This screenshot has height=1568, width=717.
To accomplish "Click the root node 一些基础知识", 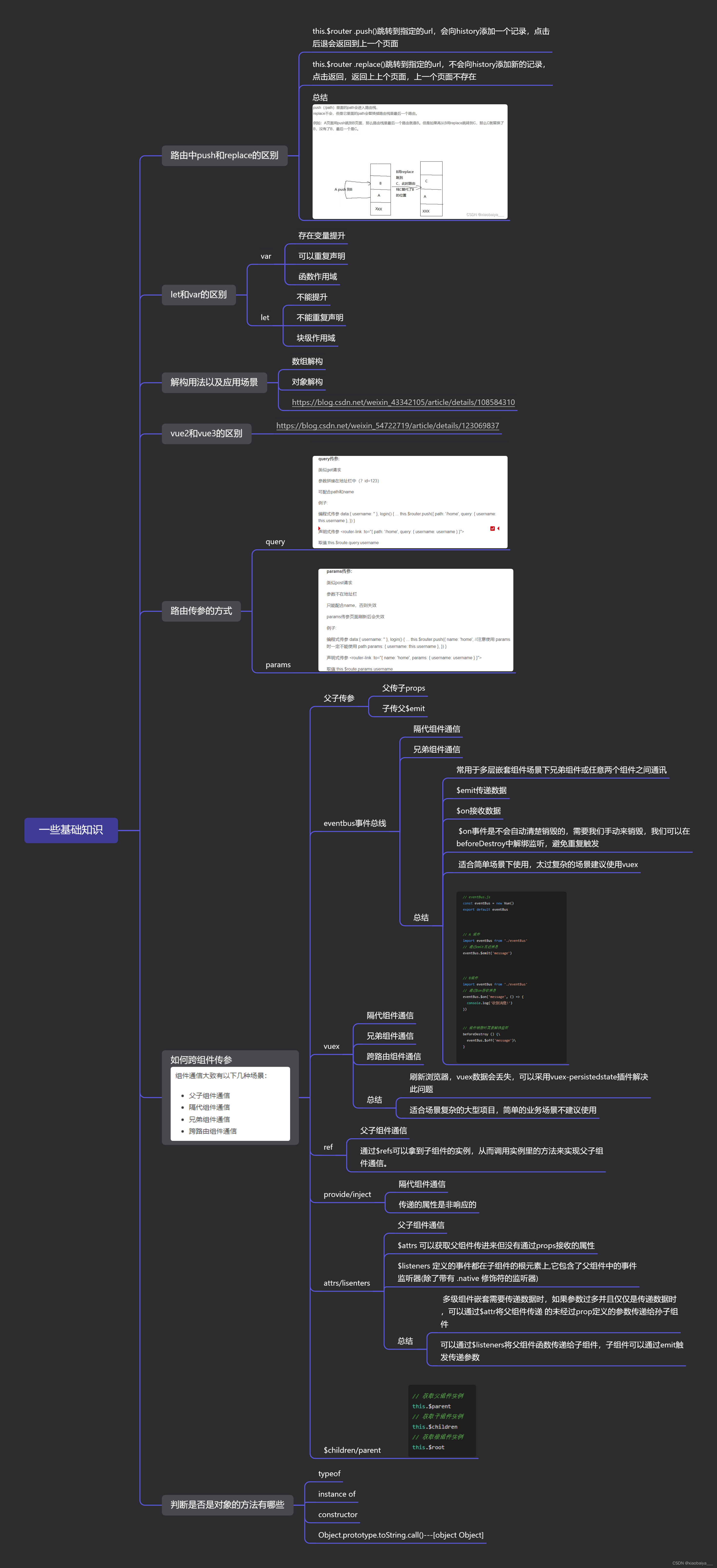I will [x=71, y=830].
